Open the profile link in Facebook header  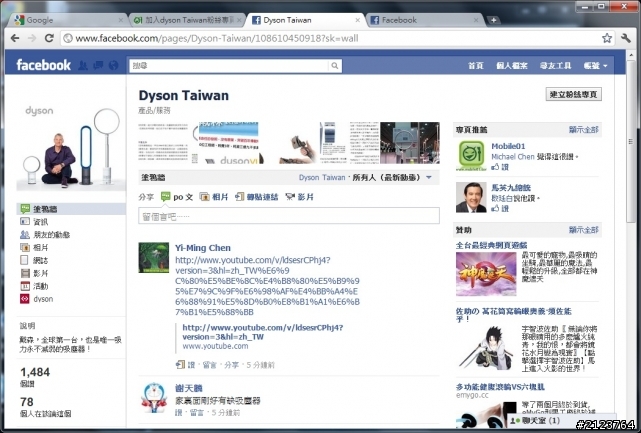click(x=512, y=65)
